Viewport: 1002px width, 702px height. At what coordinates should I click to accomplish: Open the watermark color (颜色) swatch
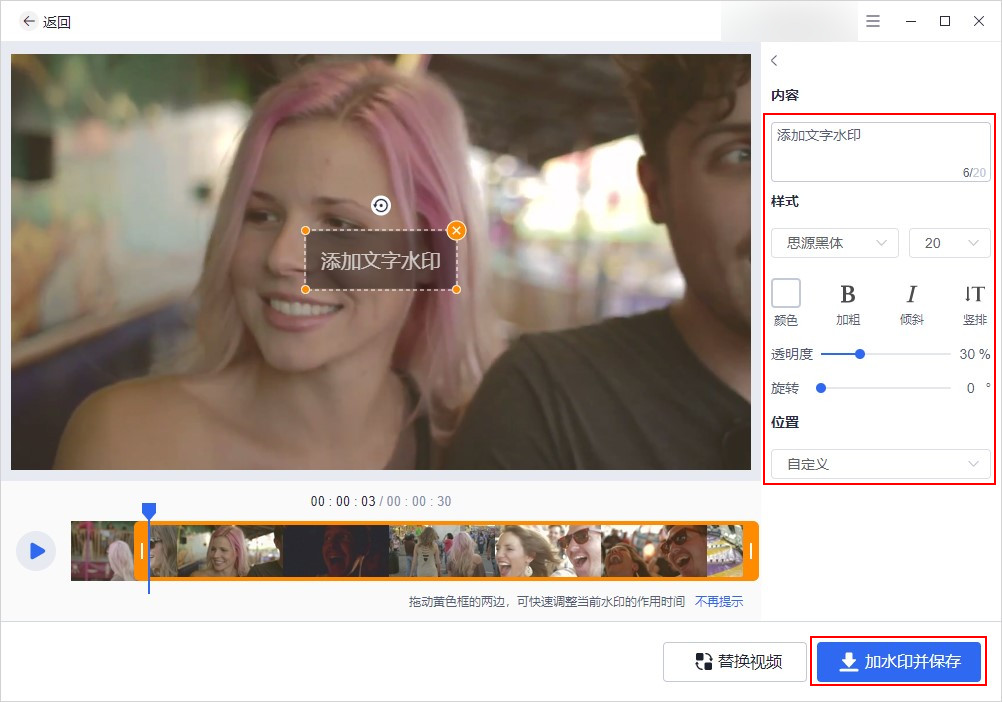pyautogui.click(x=786, y=293)
